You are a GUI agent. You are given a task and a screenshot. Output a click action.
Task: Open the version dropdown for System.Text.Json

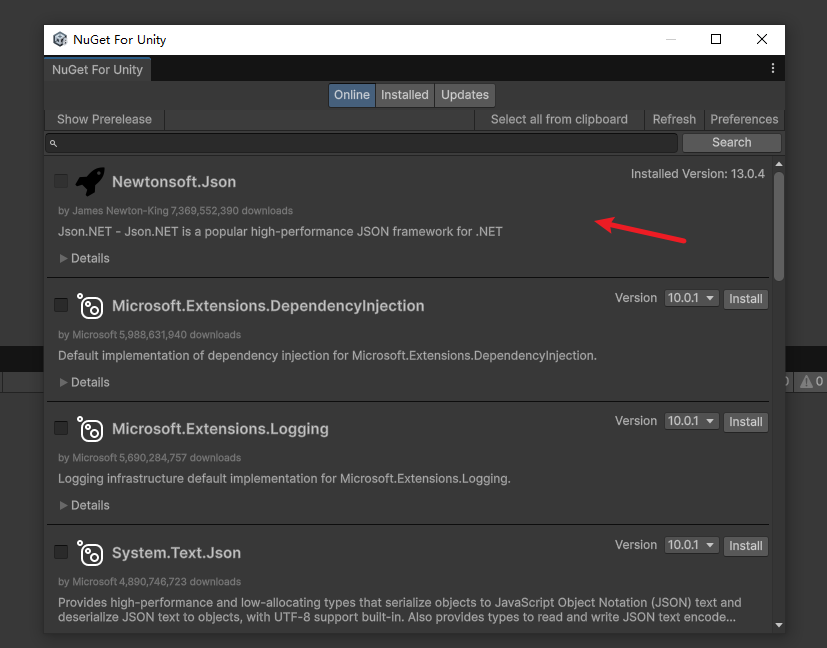691,545
